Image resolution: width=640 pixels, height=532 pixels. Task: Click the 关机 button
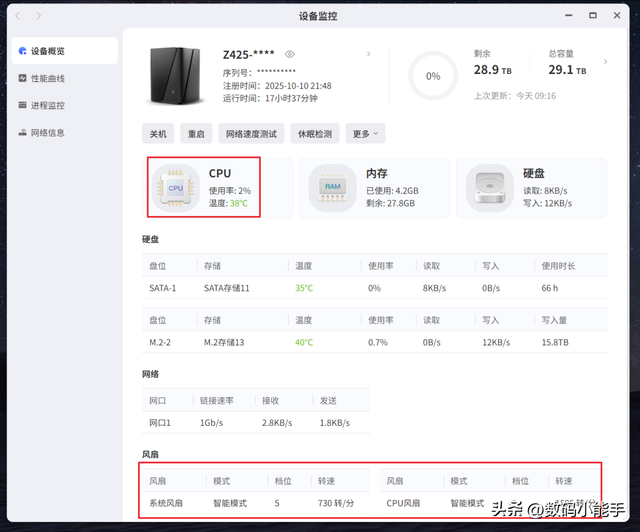158,134
